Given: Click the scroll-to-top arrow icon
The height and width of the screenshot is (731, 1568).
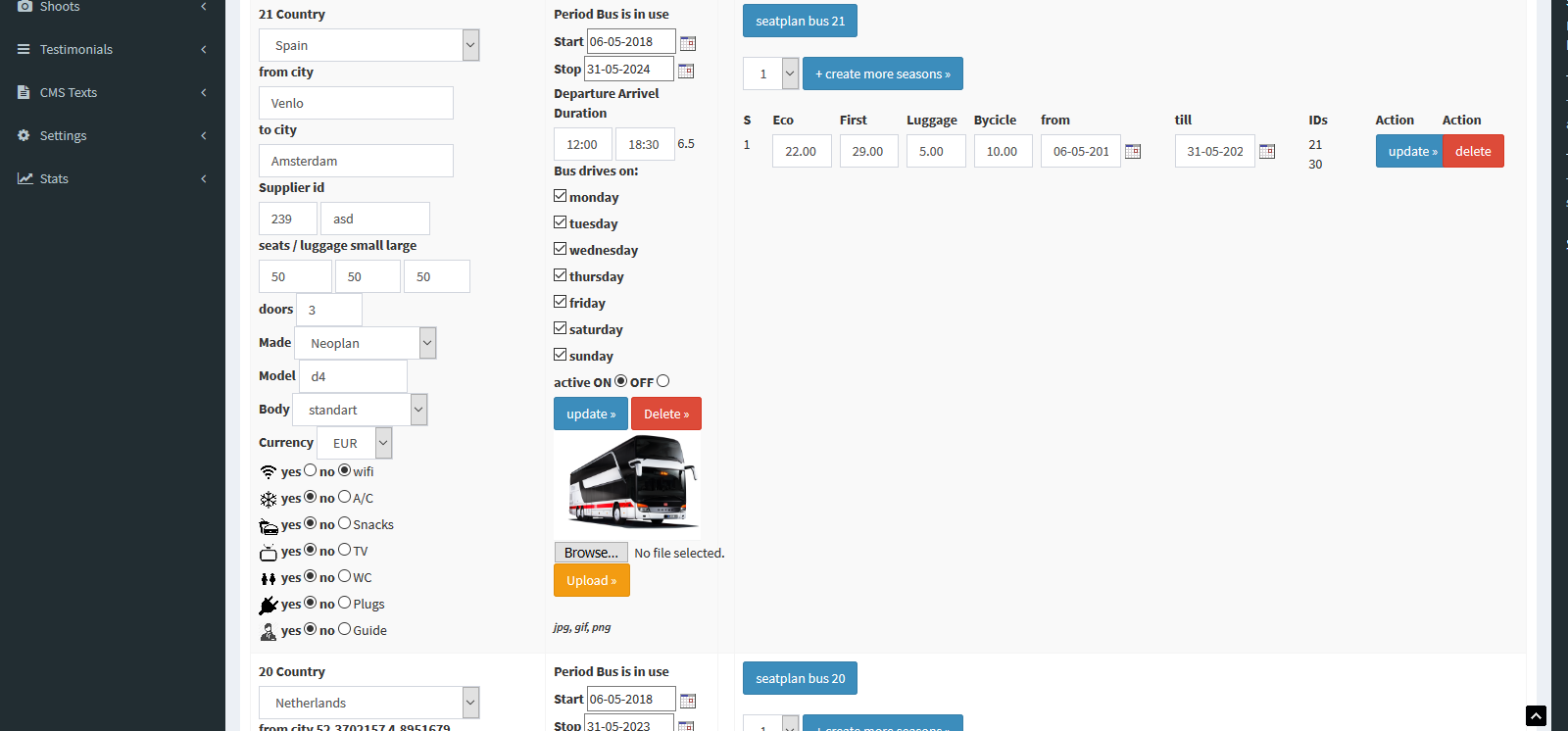Looking at the screenshot, I should pyautogui.click(x=1536, y=716).
